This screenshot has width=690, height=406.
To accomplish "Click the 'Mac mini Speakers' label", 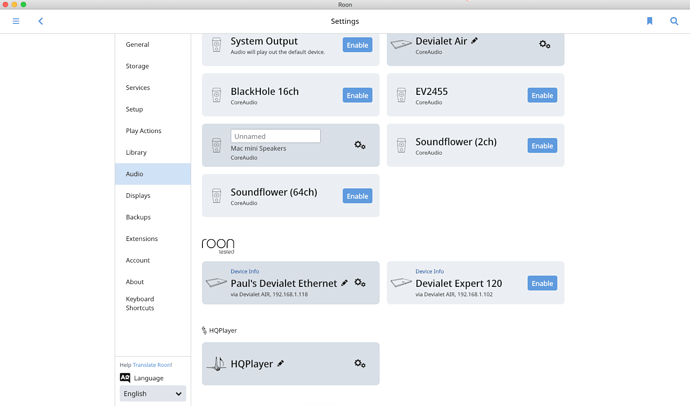I will tap(258, 148).
